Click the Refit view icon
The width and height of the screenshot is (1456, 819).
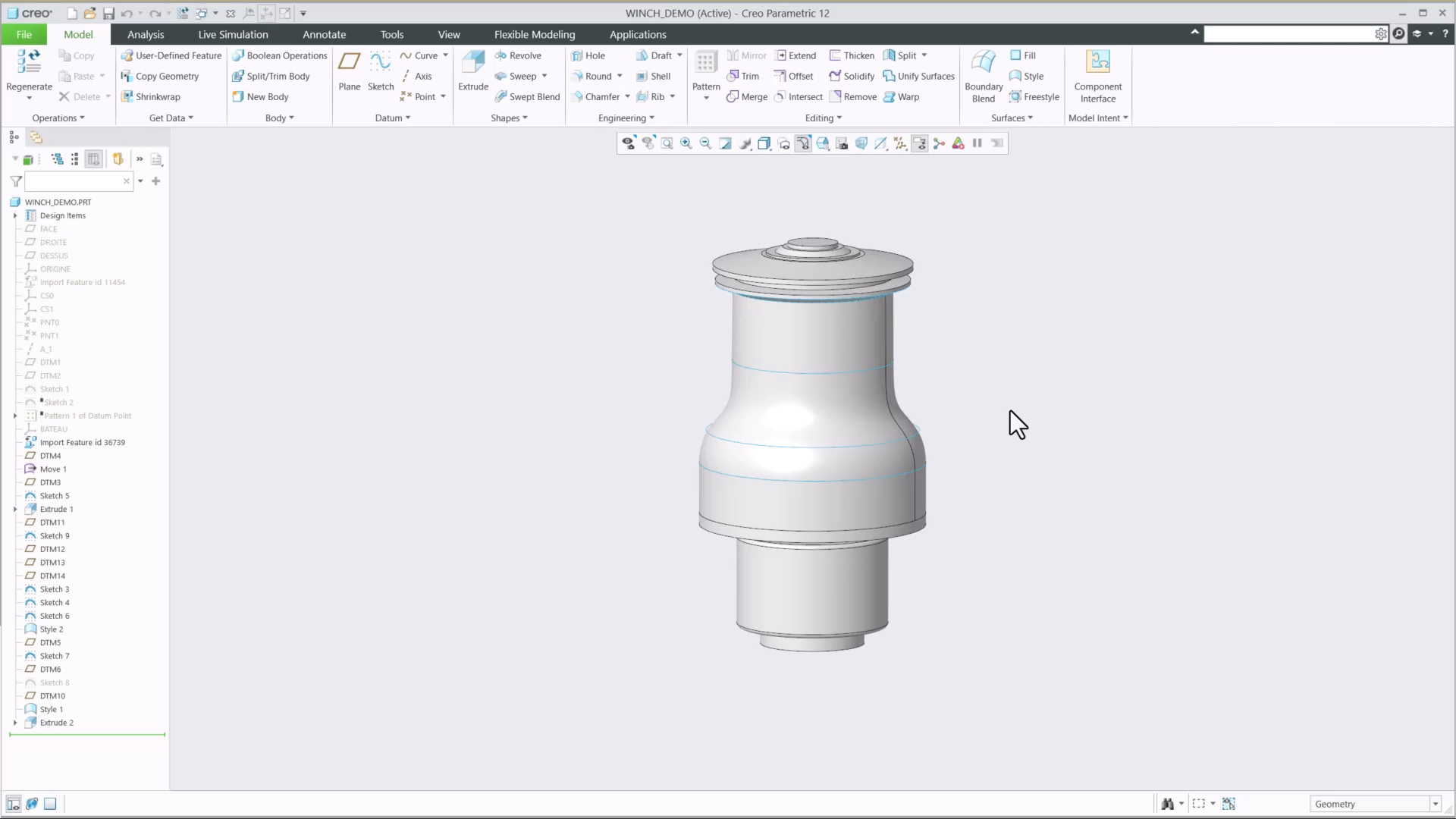coord(667,143)
